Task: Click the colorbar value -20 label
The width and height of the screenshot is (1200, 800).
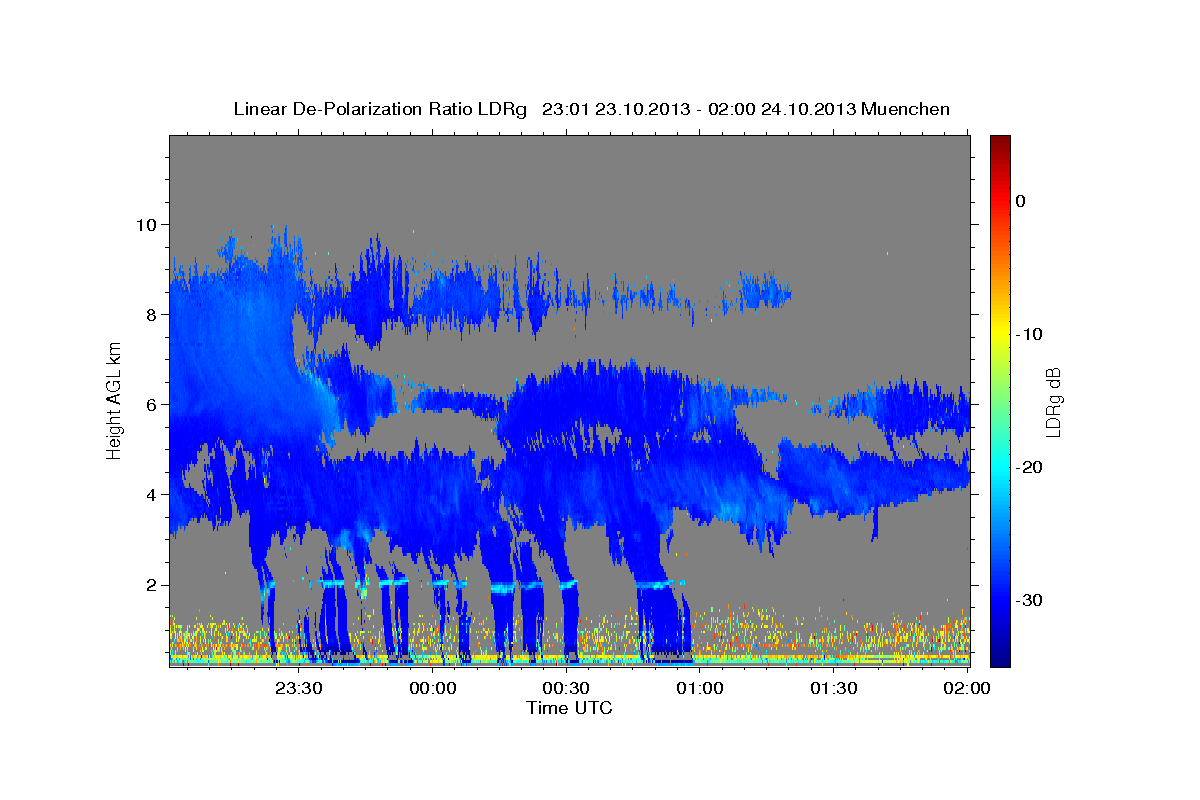Action: tap(1028, 467)
